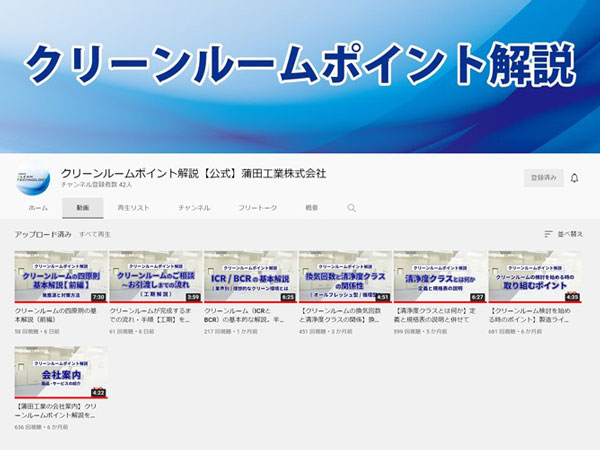Open the アップロード済み uploads dropdown
Viewport: 600px width, 450px height.
pyautogui.click(x=43, y=234)
